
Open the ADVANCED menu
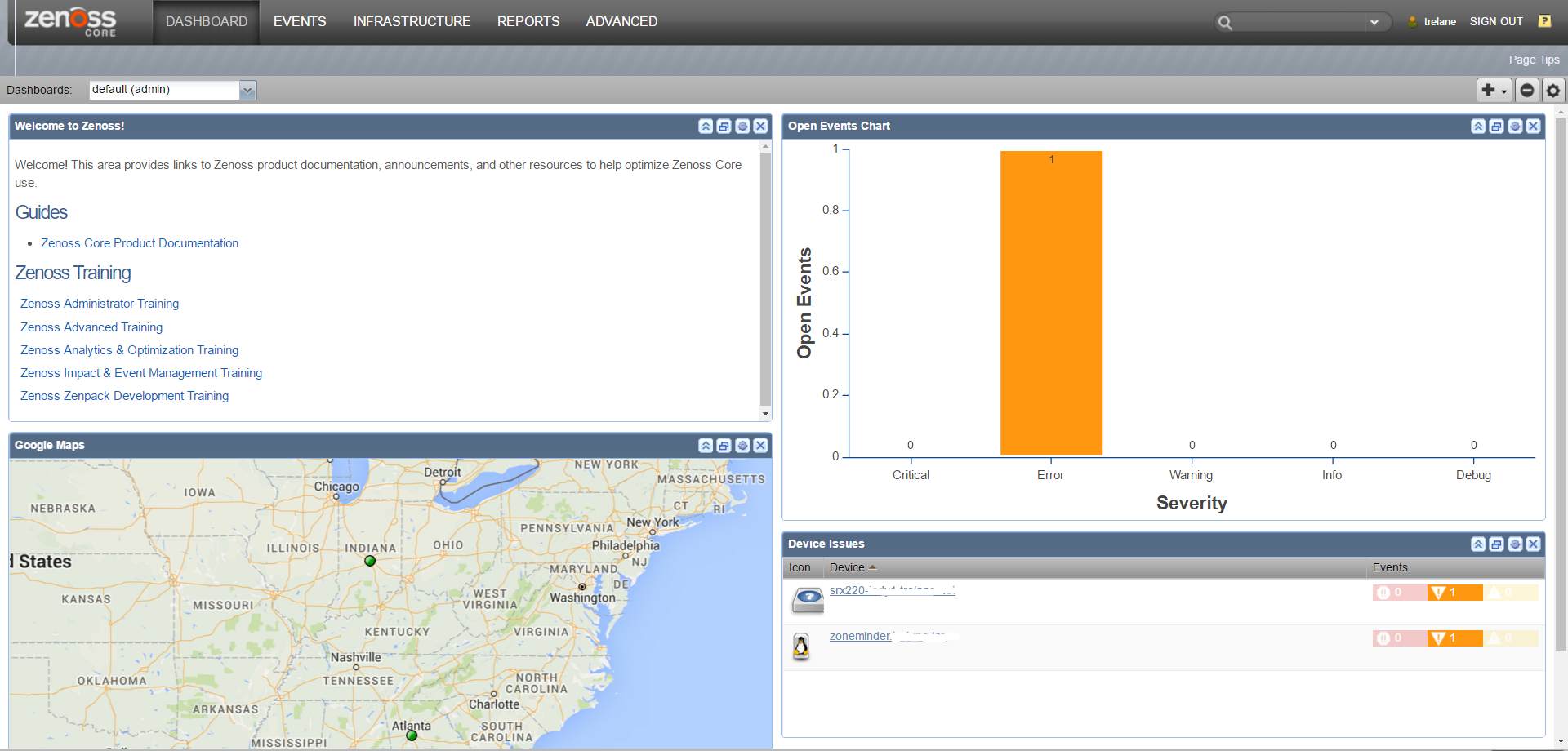pos(621,21)
